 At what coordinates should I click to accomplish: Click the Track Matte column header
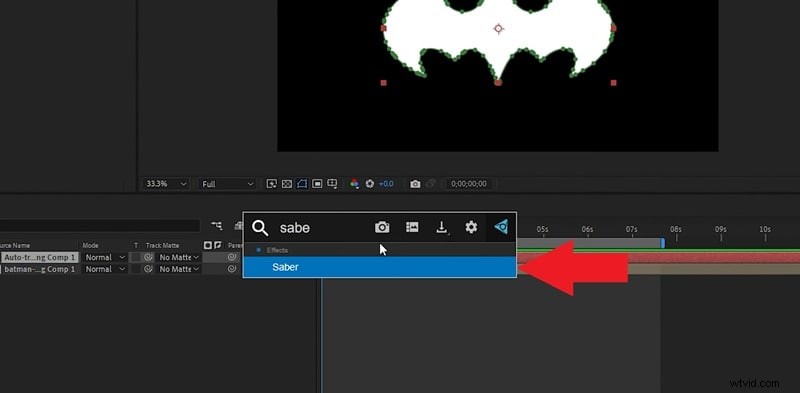point(162,245)
